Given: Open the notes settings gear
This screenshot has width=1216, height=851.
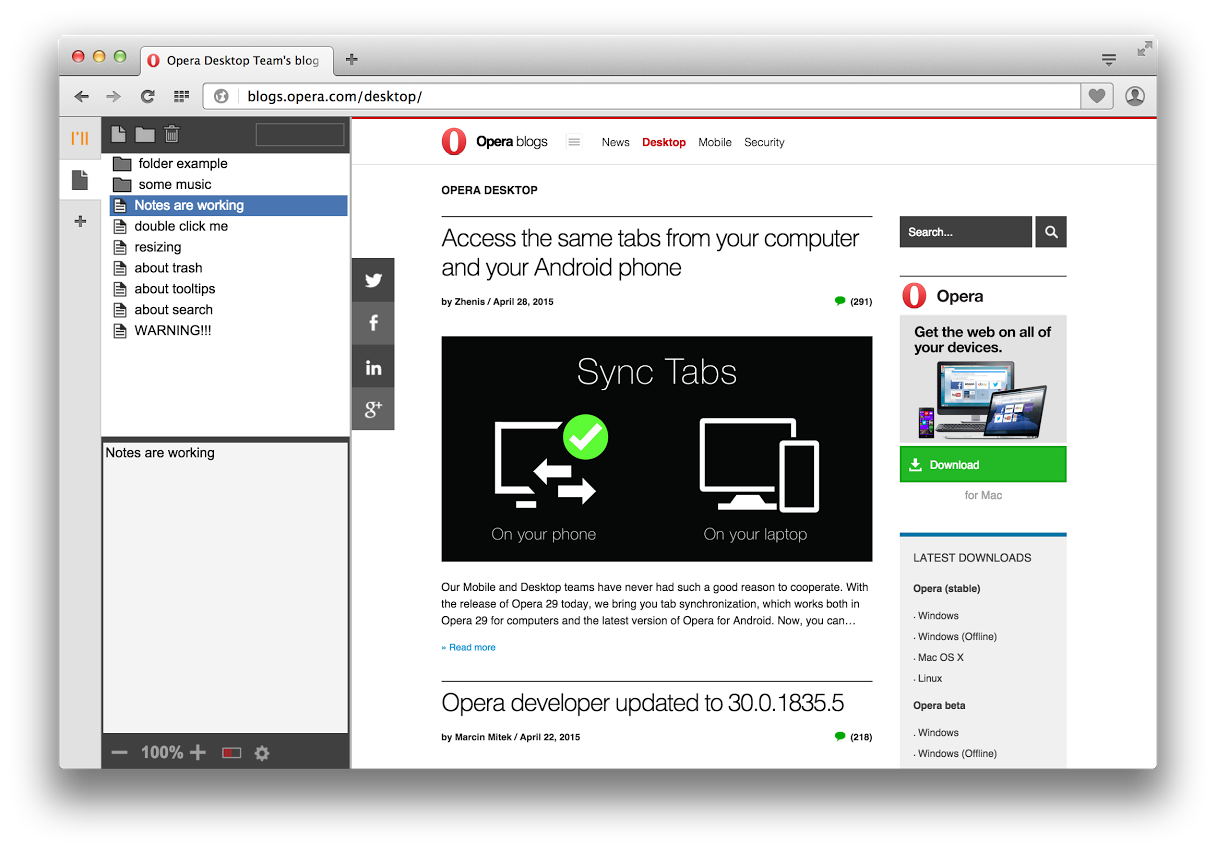Looking at the screenshot, I should (262, 753).
